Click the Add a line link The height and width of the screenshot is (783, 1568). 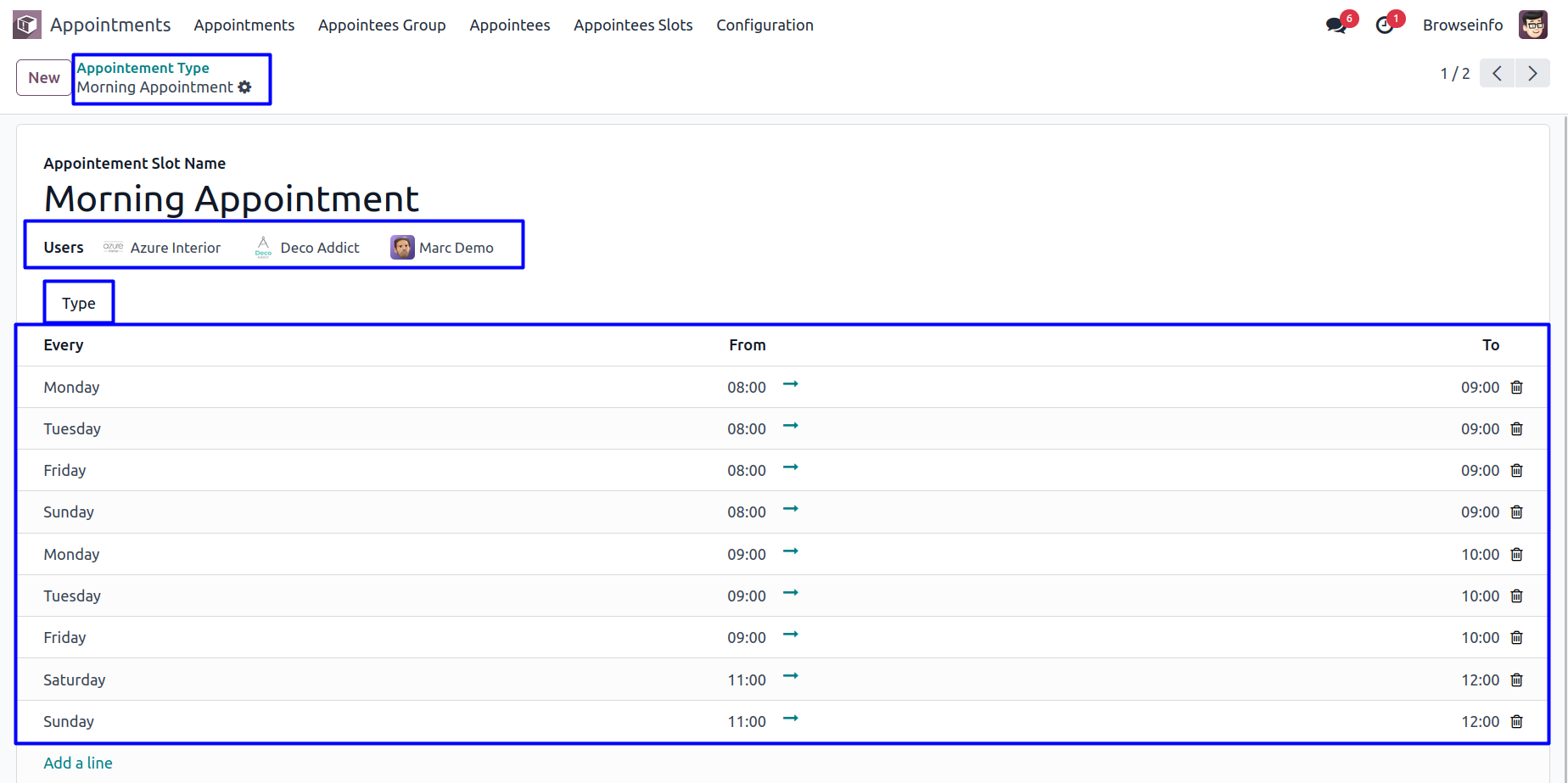click(x=78, y=763)
